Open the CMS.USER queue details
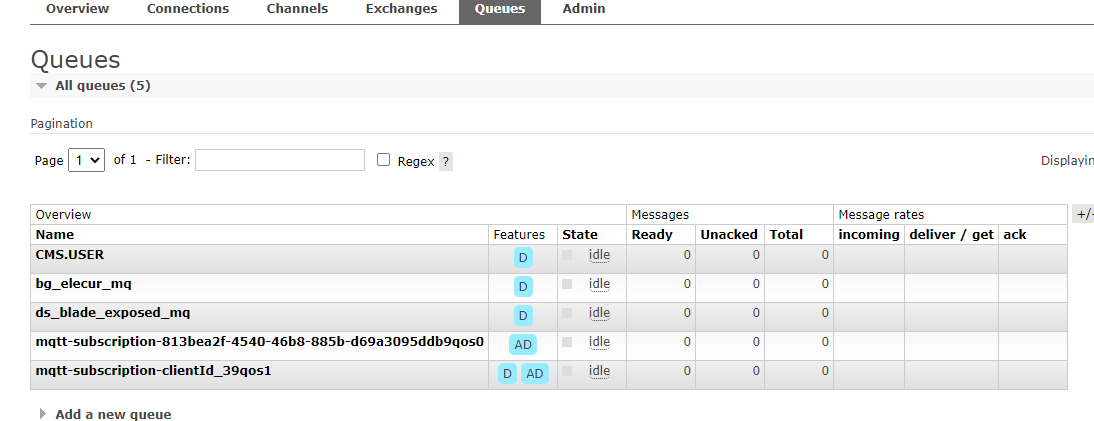Screen dimensions: 1094x421 70,255
